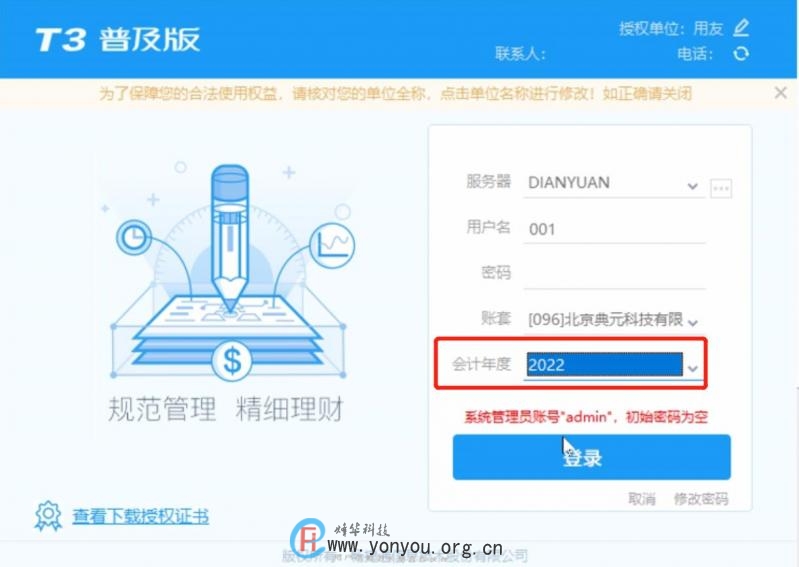Click the clock icon in illustration
This screenshot has height=567, width=799.
coord(134,237)
